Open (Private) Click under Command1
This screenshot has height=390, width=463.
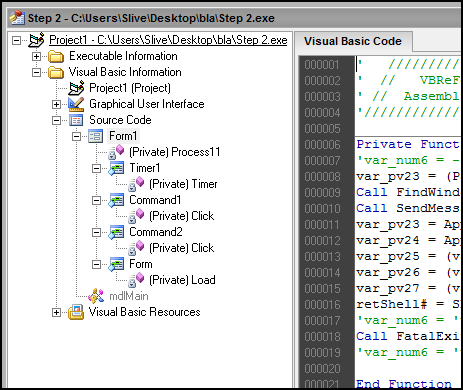click(x=182, y=216)
